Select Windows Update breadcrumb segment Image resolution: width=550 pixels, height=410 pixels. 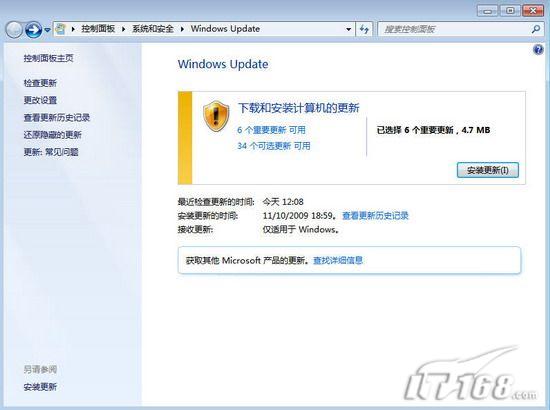pos(225,29)
